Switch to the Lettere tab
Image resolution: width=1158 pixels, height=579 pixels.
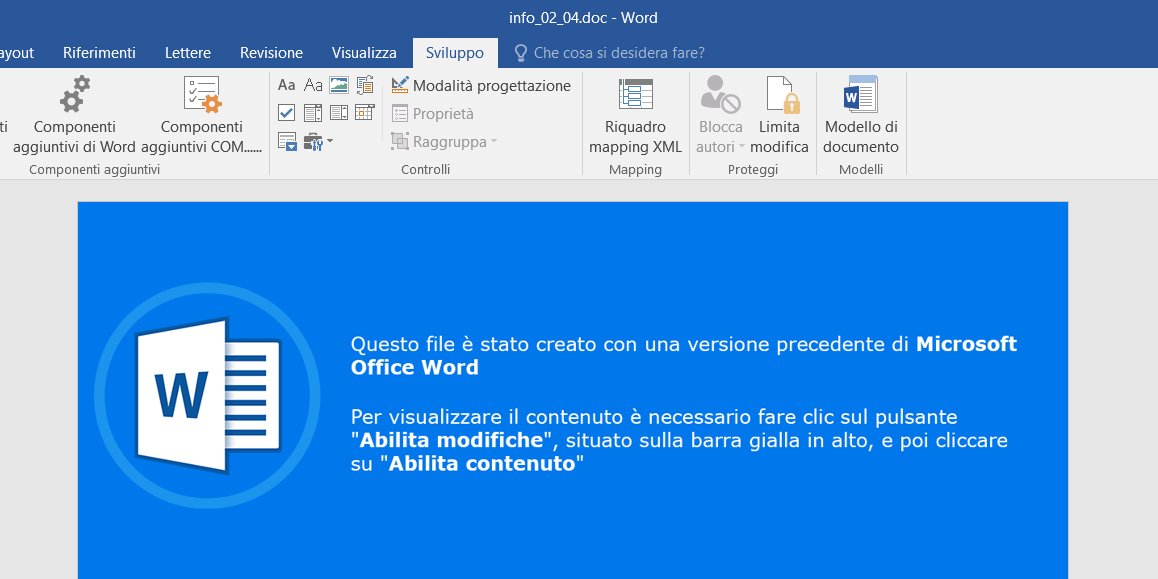pos(188,53)
